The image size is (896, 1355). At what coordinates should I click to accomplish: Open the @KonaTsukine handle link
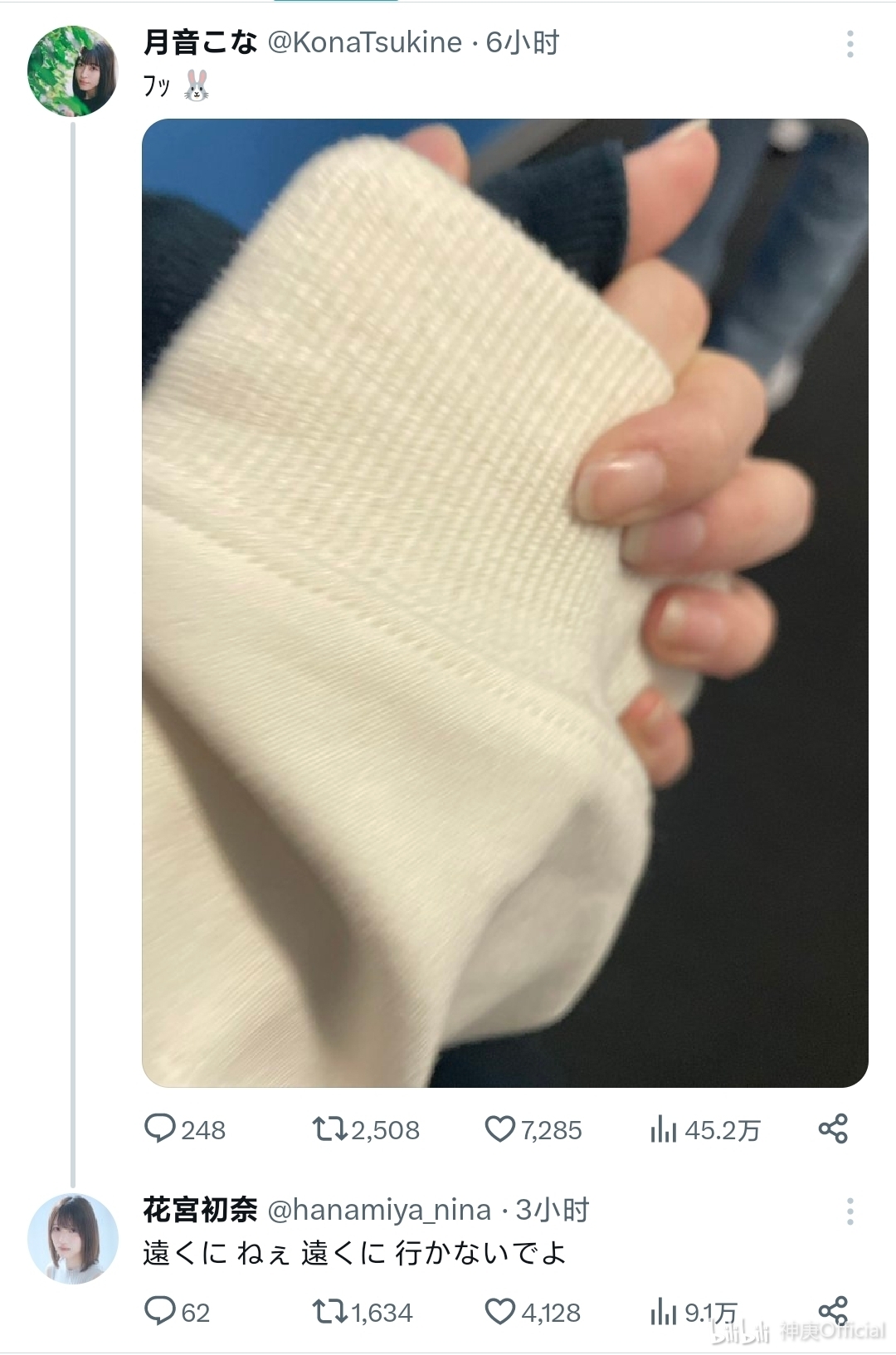[364, 42]
